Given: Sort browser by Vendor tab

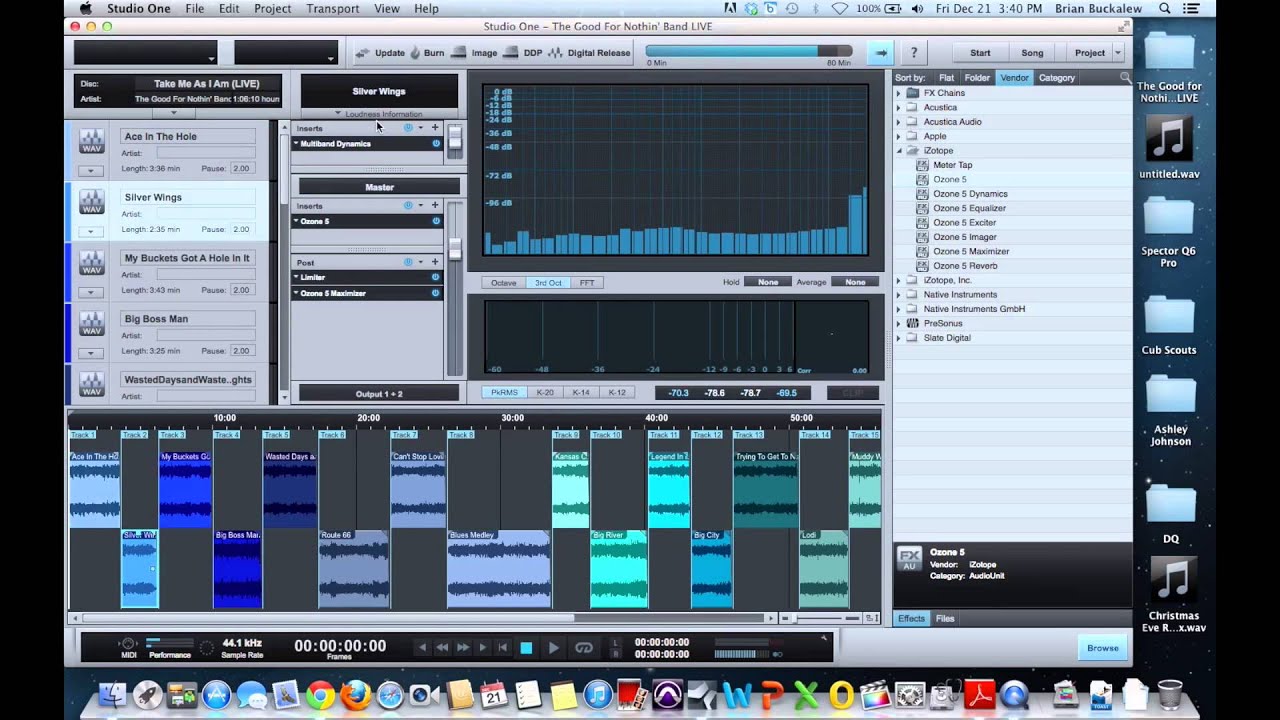Looking at the screenshot, I should point(1014,78).
